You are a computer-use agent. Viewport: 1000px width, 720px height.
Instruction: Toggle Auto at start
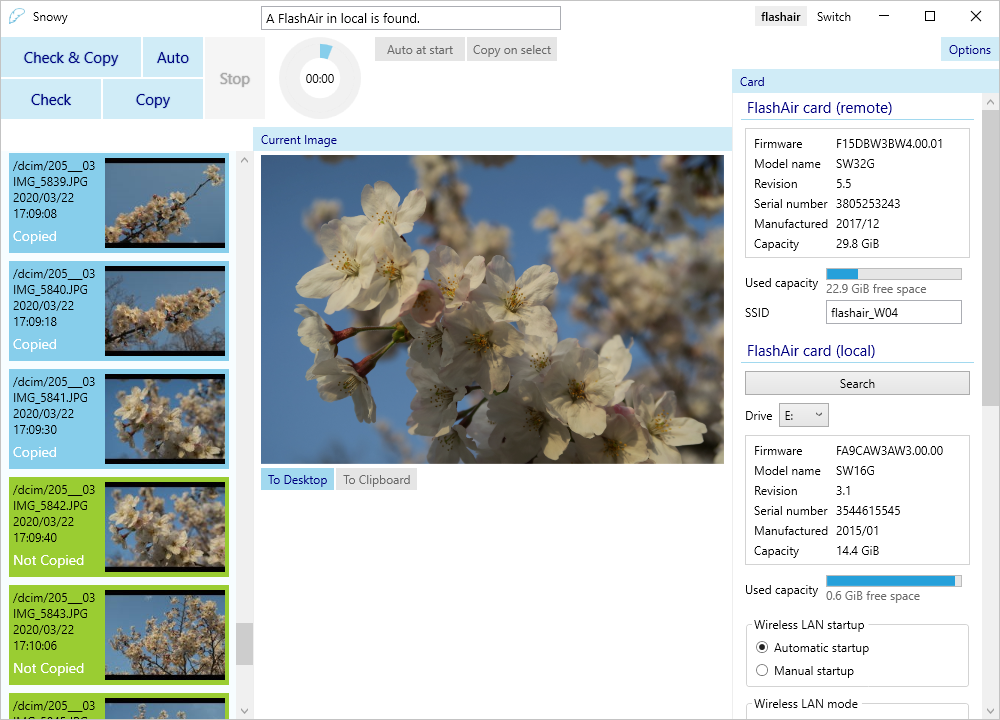[x=420, y=50]
